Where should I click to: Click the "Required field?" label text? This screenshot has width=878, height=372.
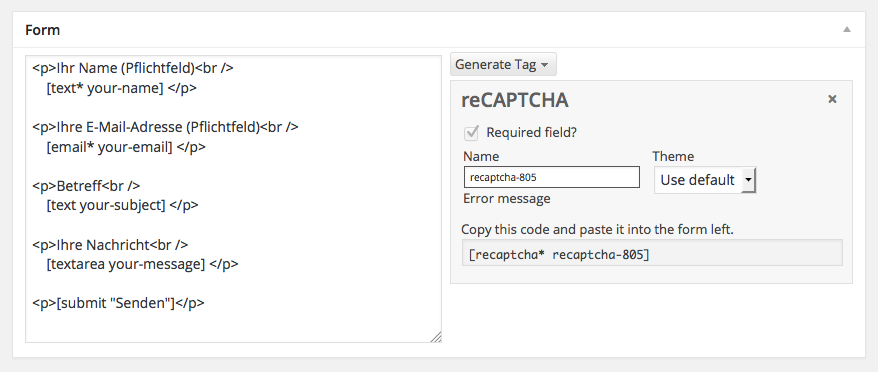(531, 133)
